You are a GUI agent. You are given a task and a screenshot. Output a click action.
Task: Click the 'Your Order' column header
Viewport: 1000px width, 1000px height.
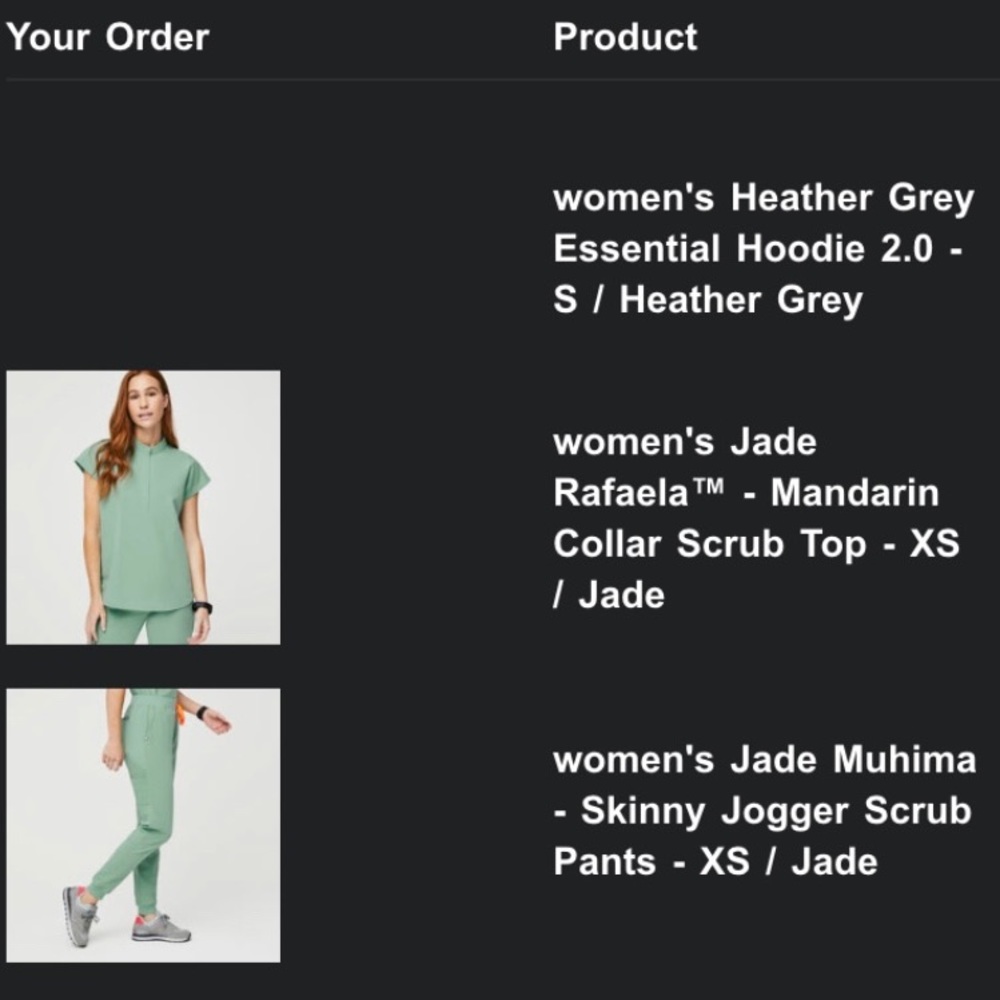coord(108,37)
